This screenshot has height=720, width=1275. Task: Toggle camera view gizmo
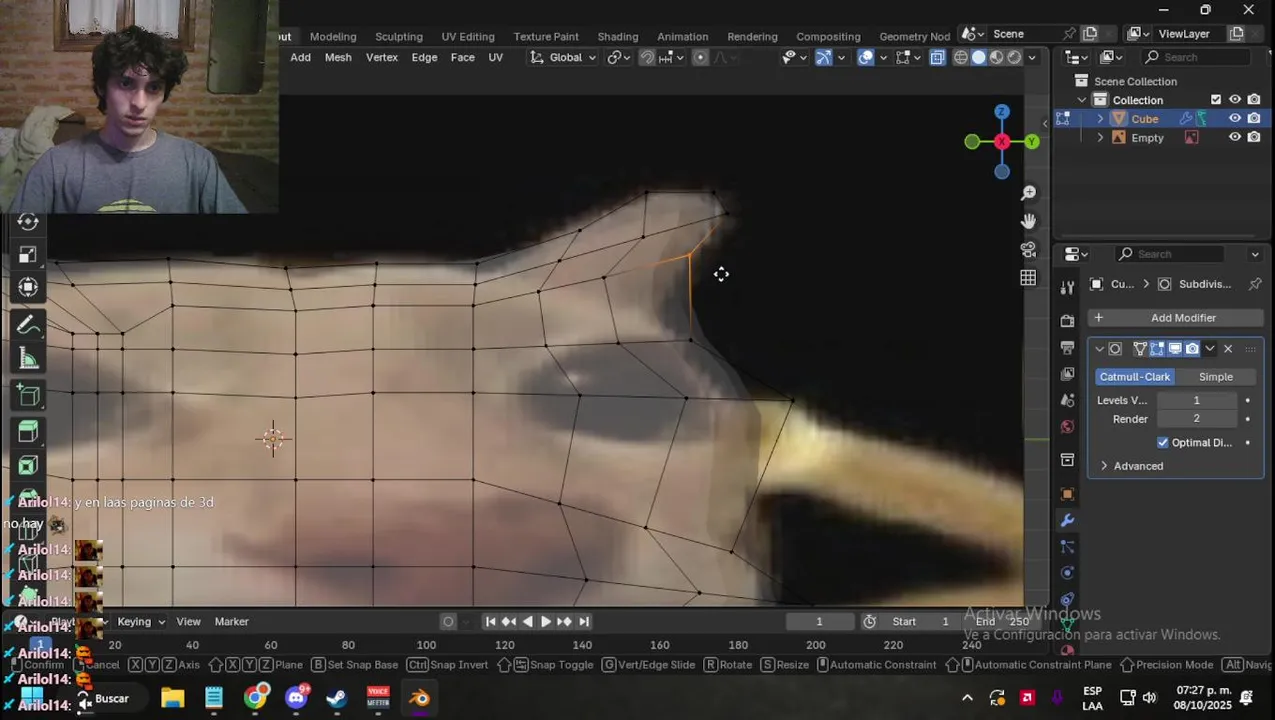coord(1028,249)
